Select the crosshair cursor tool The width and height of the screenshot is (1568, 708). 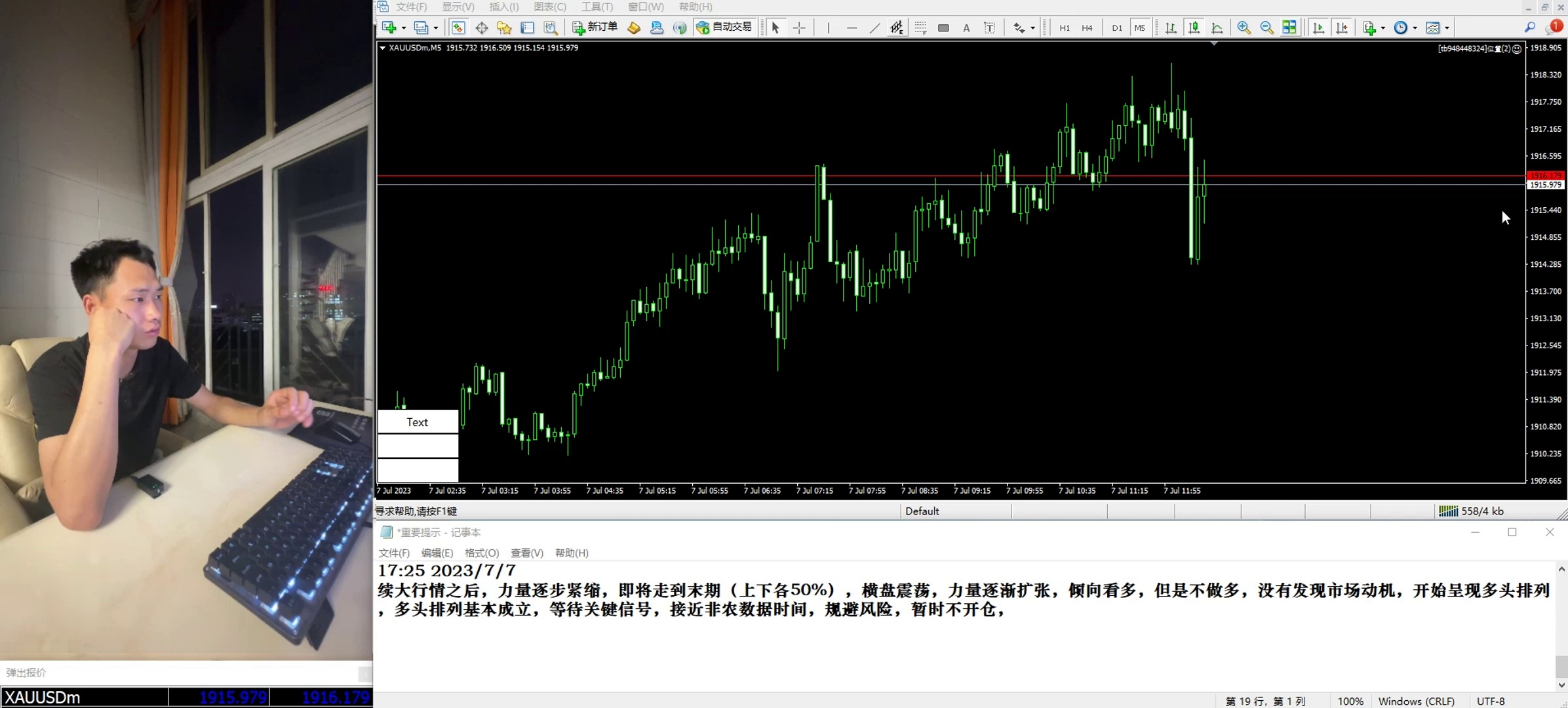pos(799,28)
